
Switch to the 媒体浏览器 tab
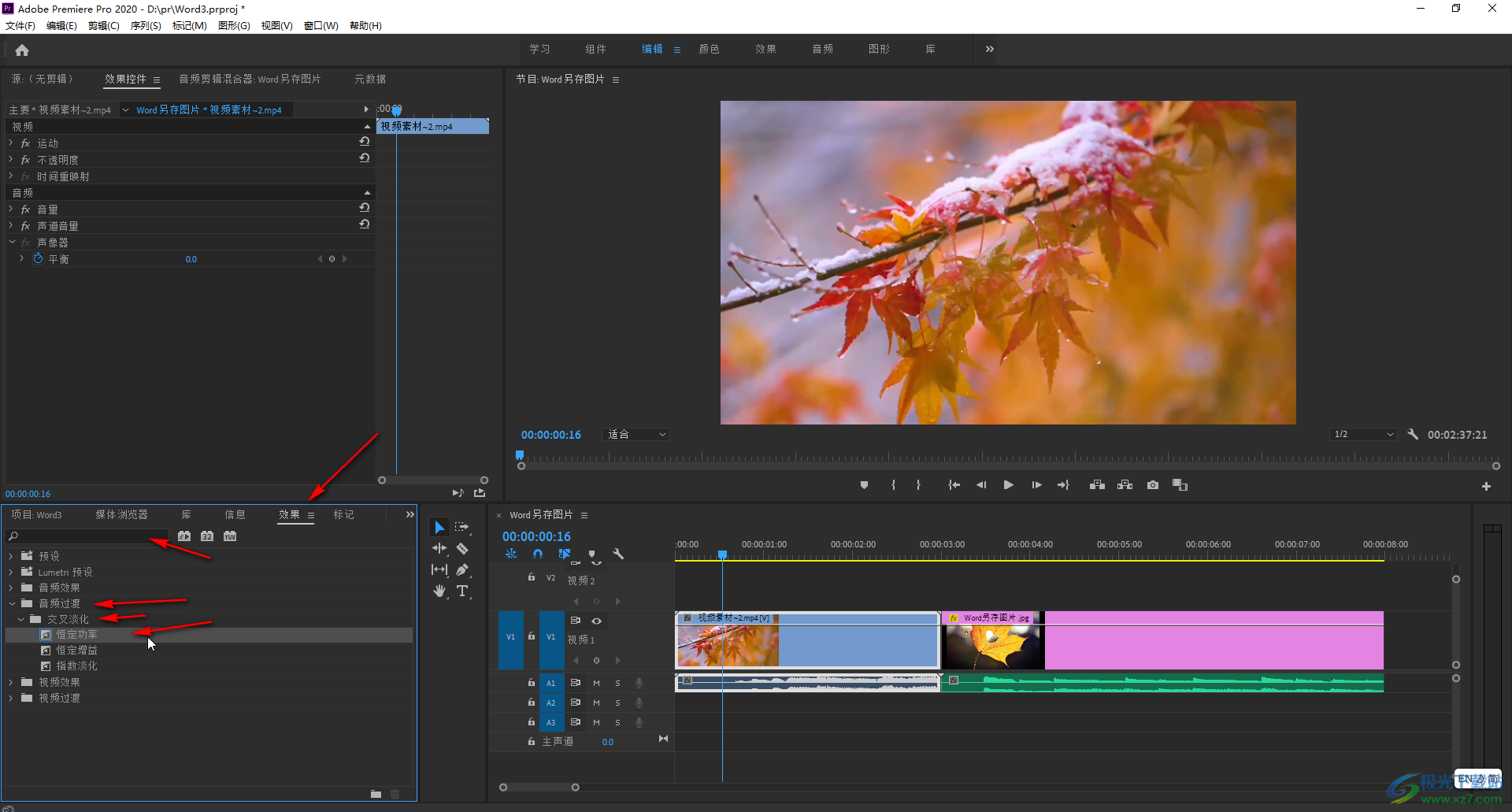(x=121, y=514)
